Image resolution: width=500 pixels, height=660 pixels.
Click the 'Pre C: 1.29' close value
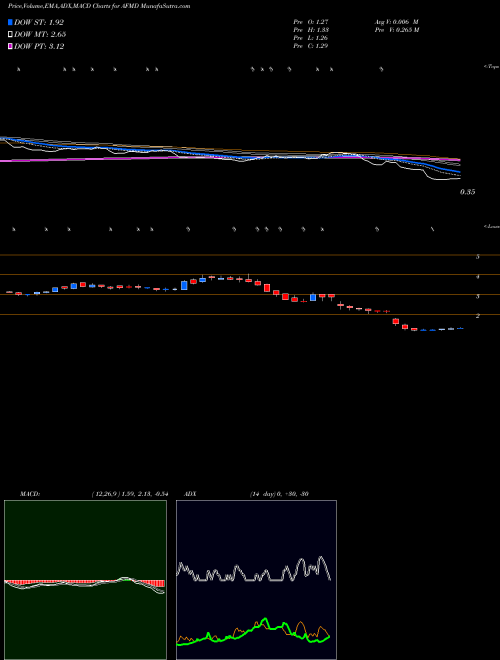click(311, 46)
